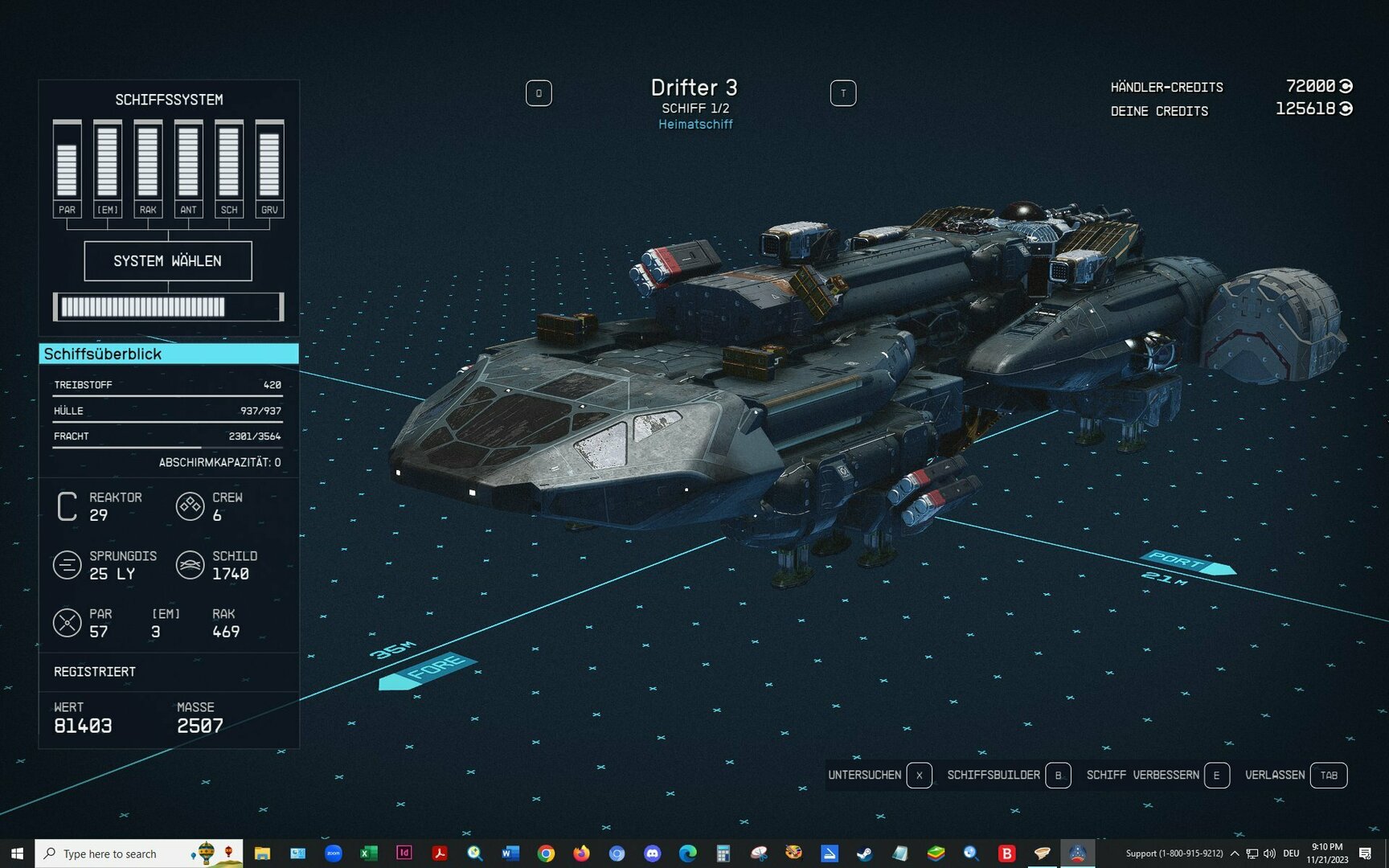Viewport: 1389px width, 868px height.
Task: Open Firefox from the taskbar
Action: coord(581,854)
